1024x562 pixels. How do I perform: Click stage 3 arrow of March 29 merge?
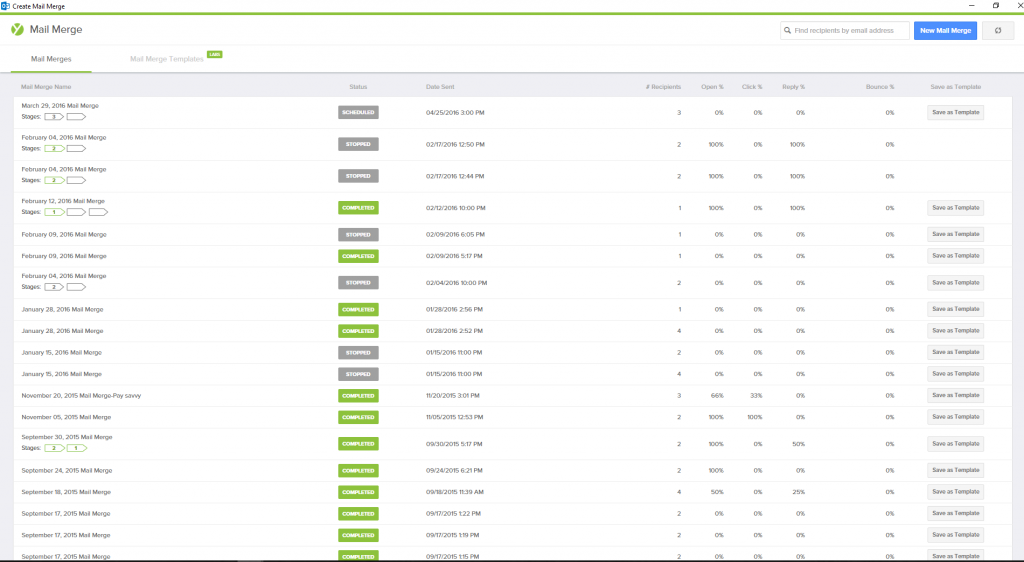55,116
